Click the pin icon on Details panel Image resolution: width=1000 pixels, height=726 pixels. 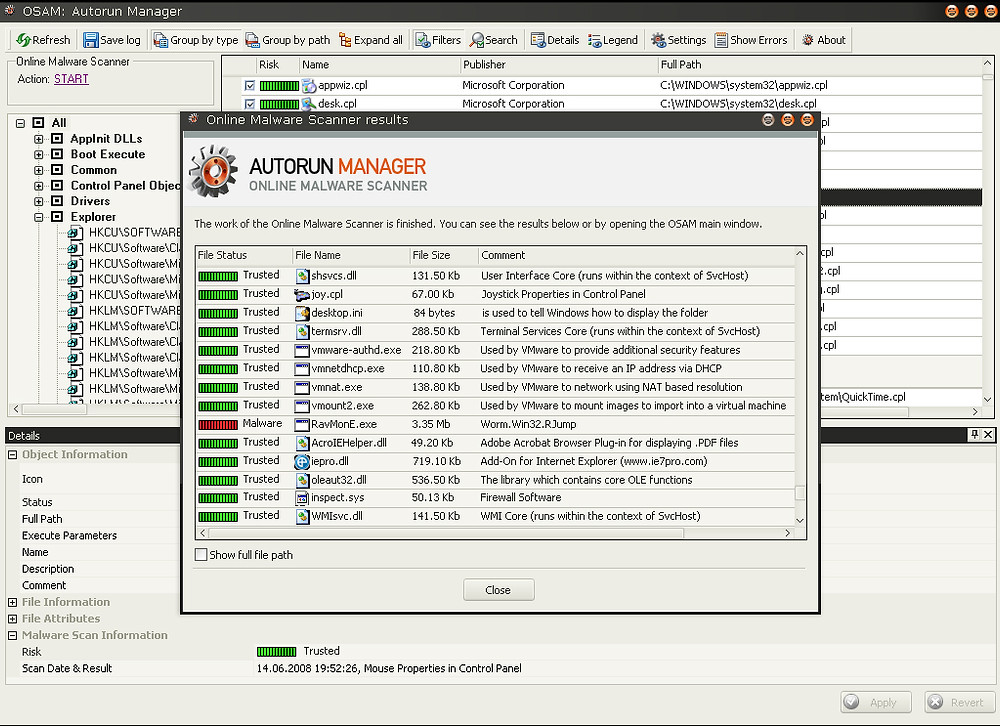pyautogui.click(x=974, y=435)
